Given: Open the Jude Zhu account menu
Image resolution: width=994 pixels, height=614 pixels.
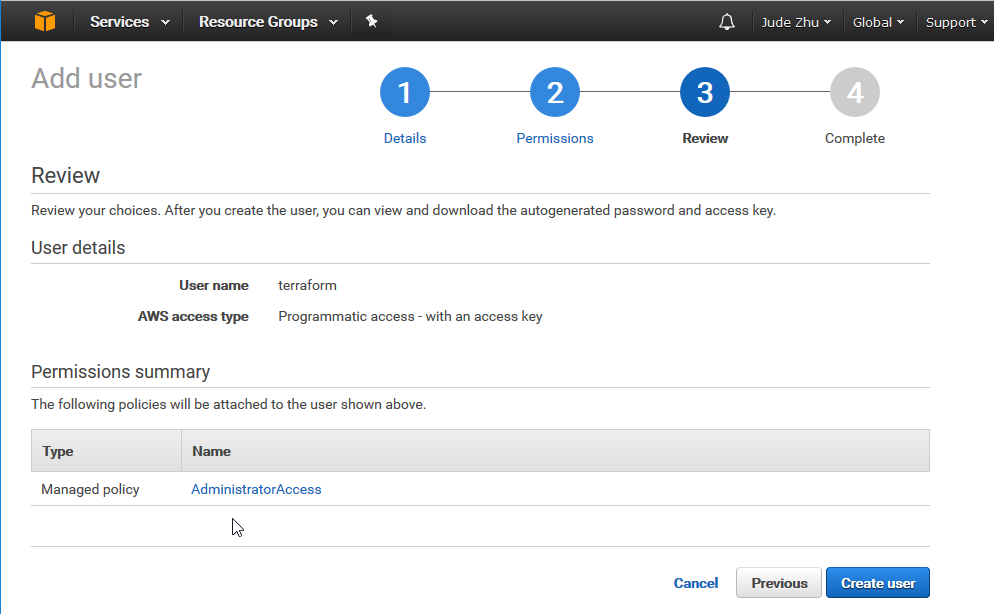Looking at the screenshot, I should click(796, 22).
